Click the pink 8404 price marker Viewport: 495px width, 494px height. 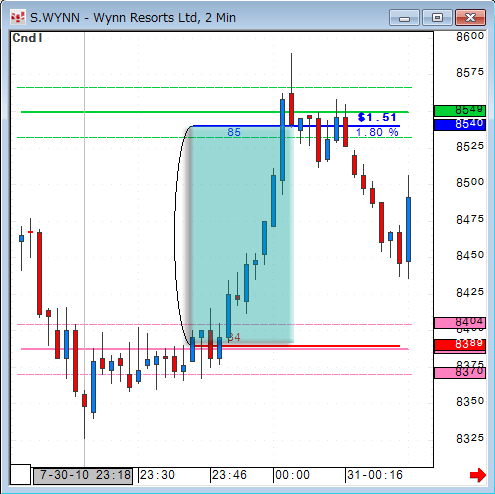point(460,323)
